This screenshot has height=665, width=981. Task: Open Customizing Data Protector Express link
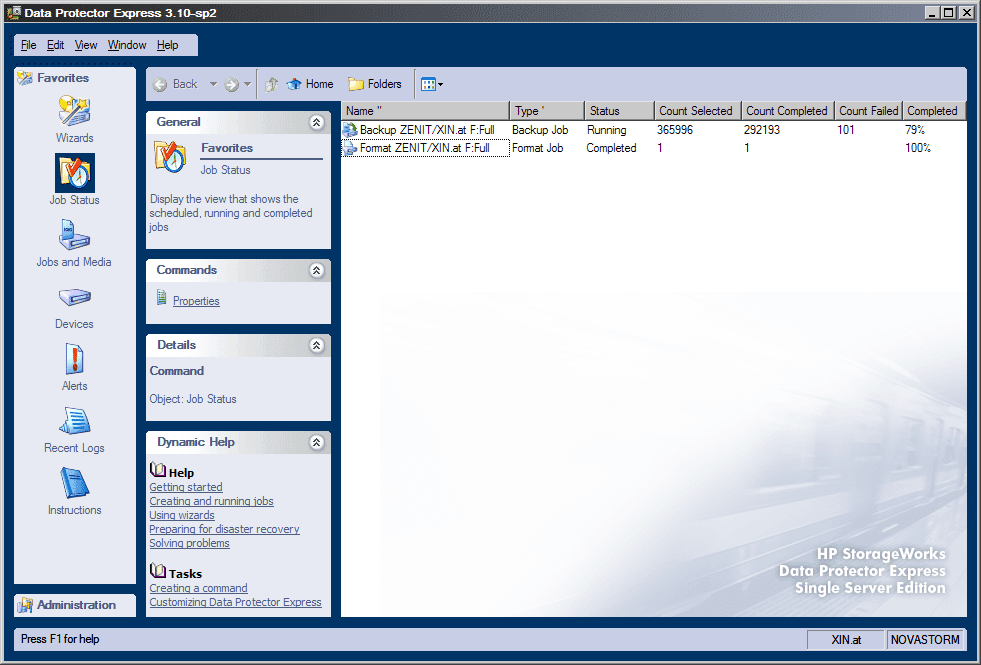point(235,602)
